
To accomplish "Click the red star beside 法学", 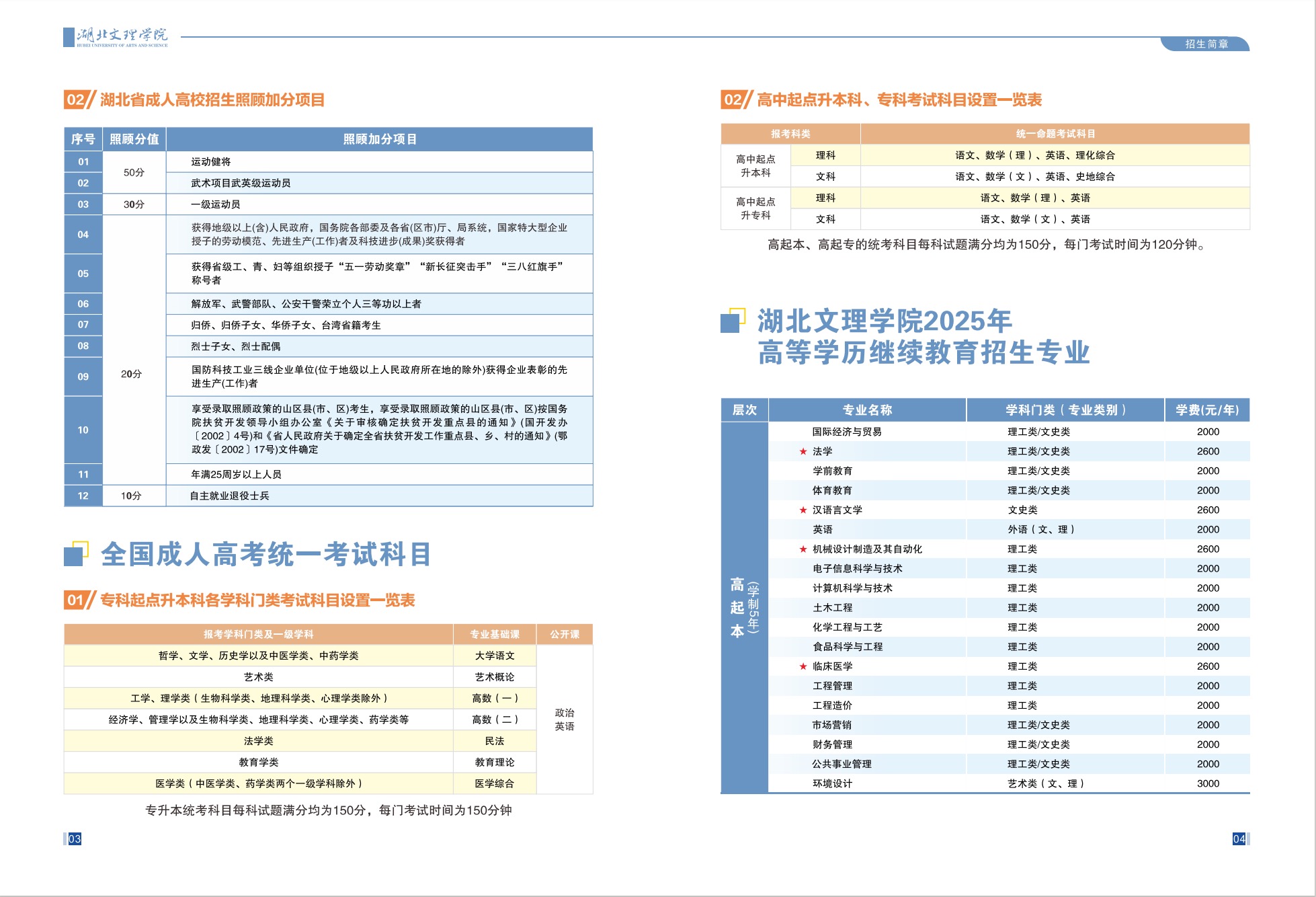I will tap(803, 451).
